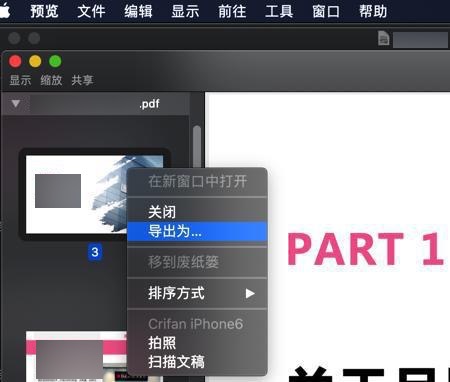Click the 排序方式 submenu arrow
The width and height of the screenshot is (450, 382).
click(250, 293)
